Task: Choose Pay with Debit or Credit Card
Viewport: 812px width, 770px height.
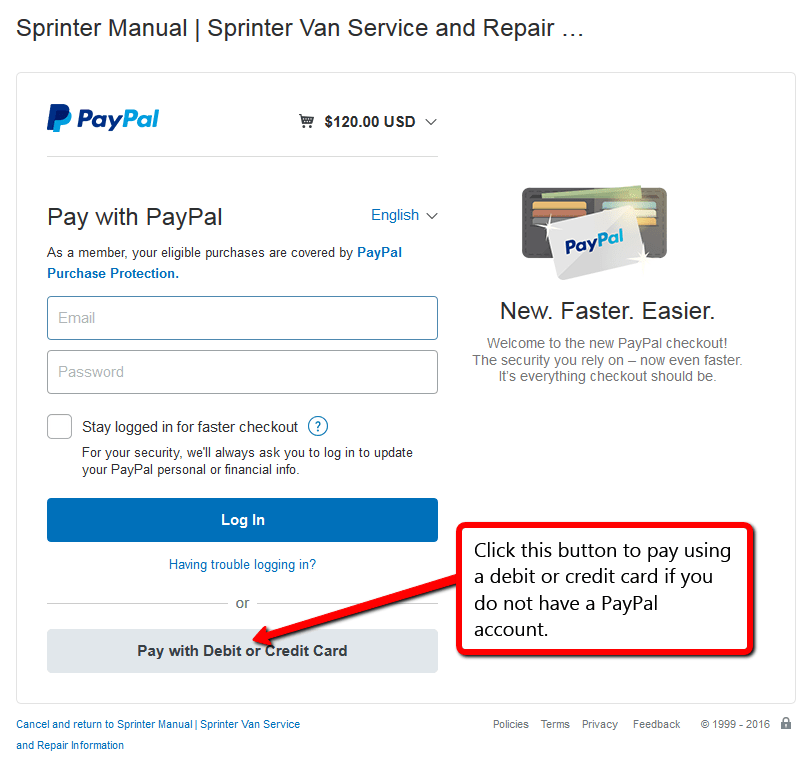Action: [242, 651]
